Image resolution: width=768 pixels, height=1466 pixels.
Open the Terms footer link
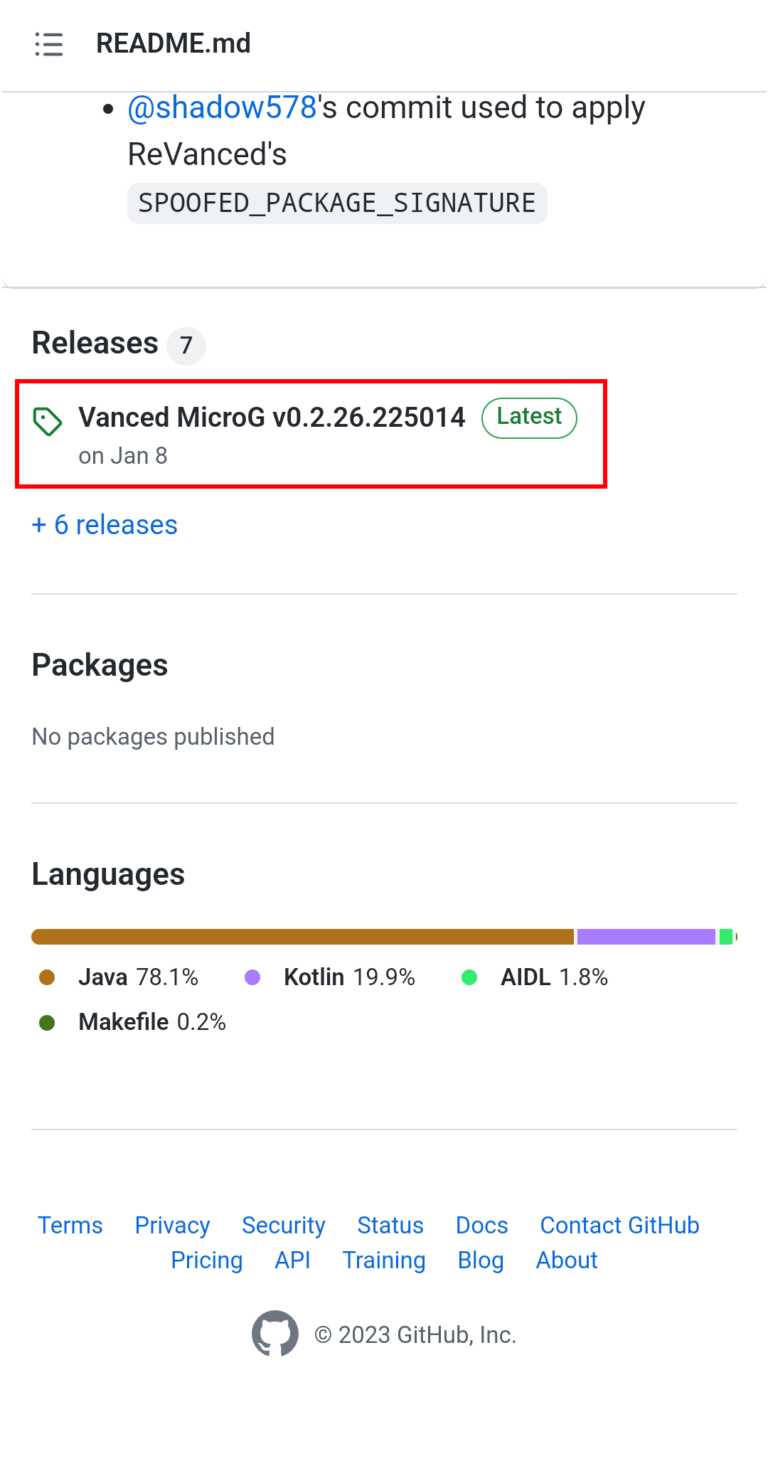coord(70,1225)
